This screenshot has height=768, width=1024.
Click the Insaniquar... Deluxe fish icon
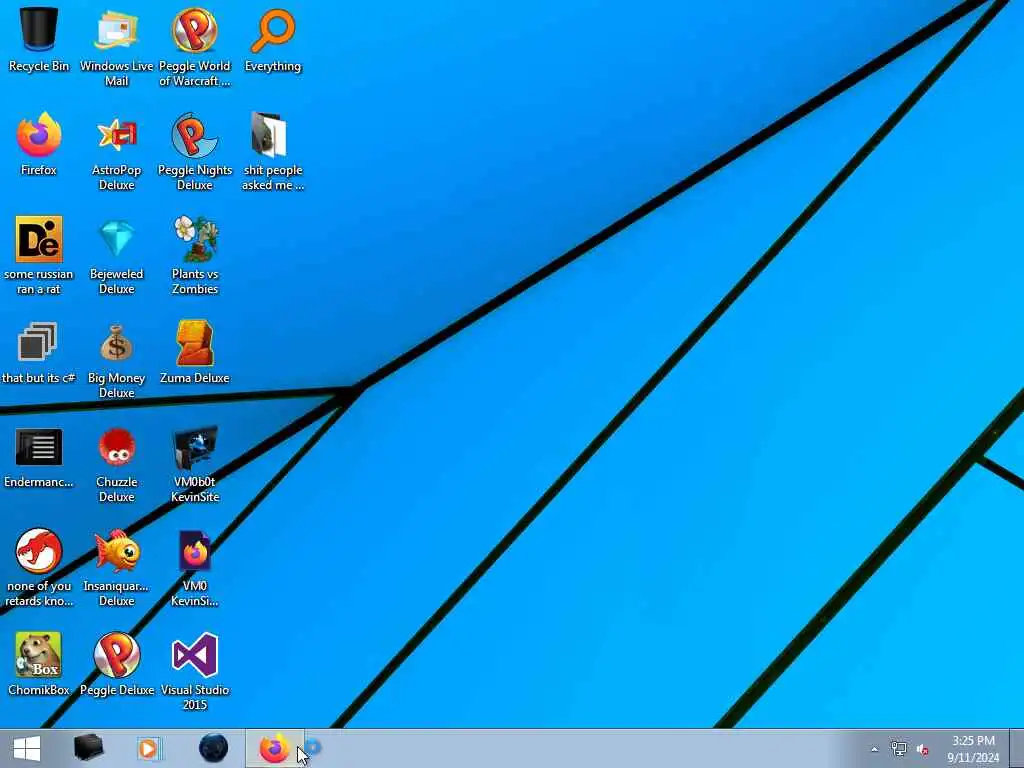(x=116, y=568)
